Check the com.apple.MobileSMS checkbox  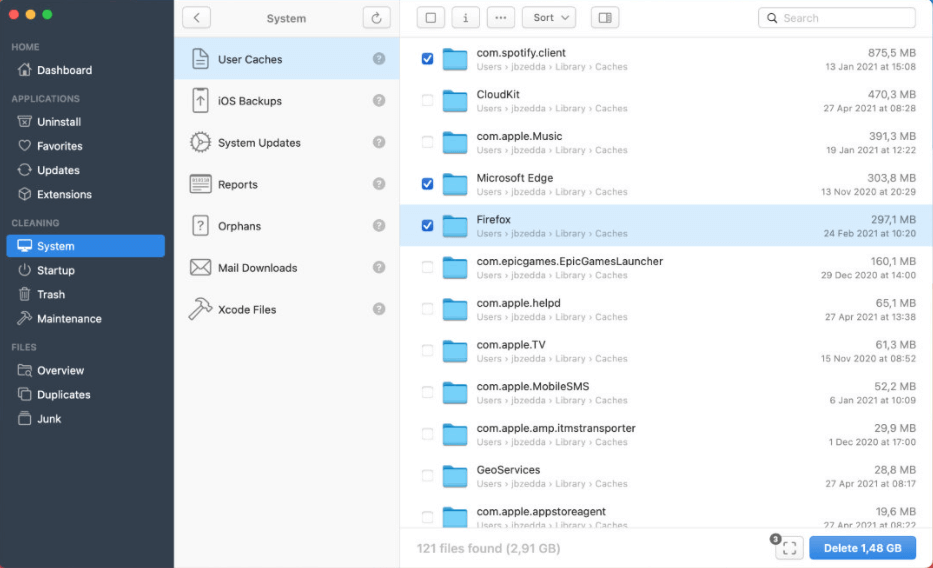tap(427, 391)
